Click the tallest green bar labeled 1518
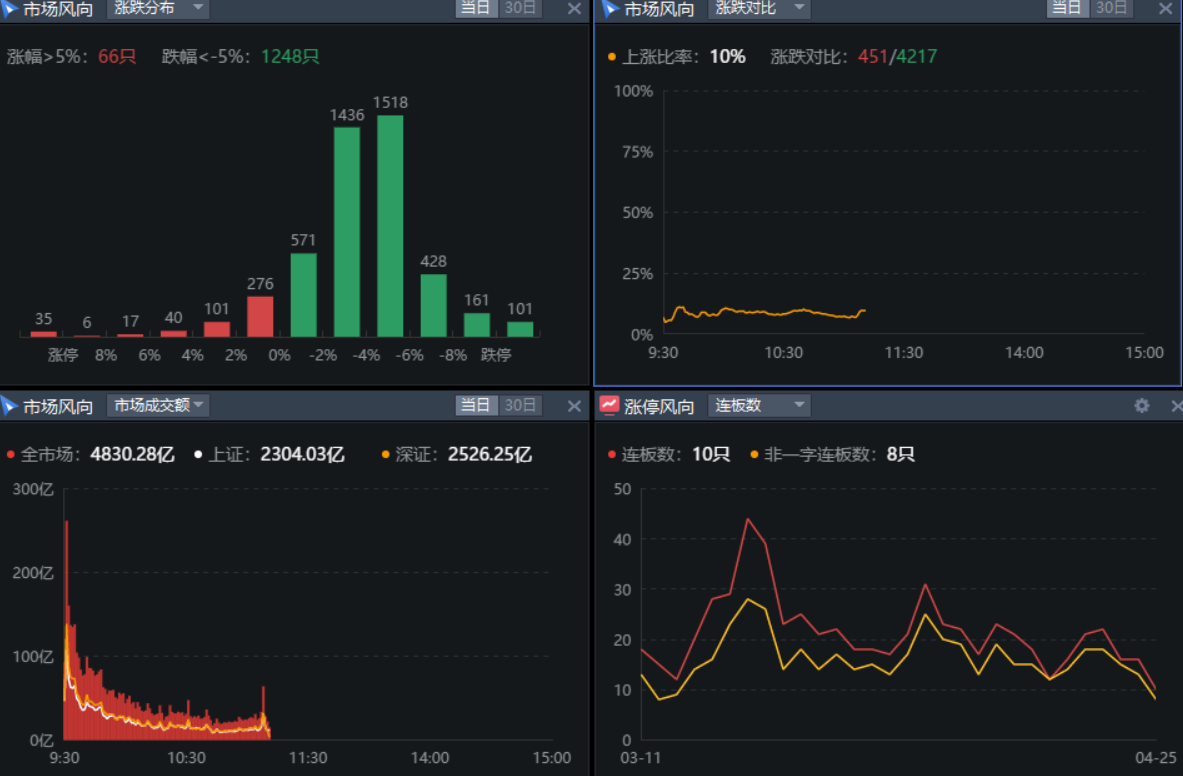 [x=390, y=225]
